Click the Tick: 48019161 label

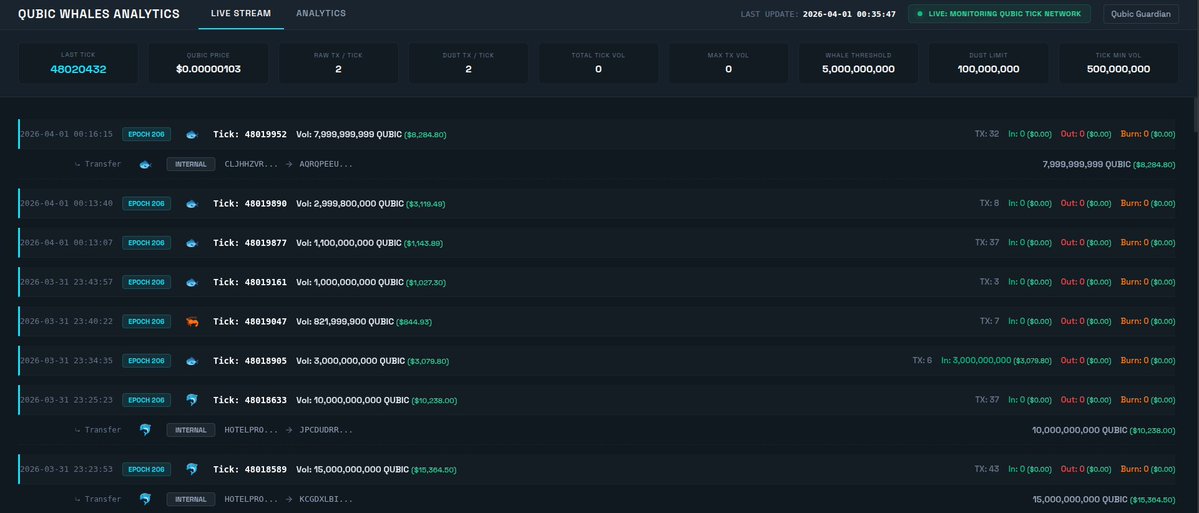coord(250,282)
